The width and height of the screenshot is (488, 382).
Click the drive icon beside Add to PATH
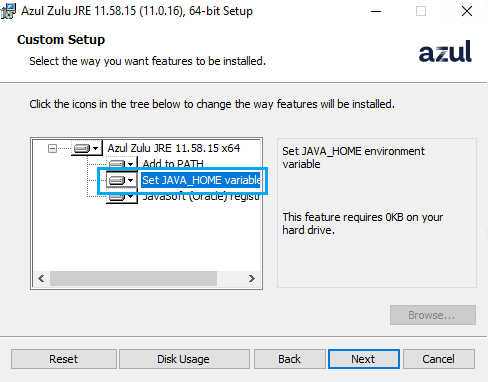(117, 164)
